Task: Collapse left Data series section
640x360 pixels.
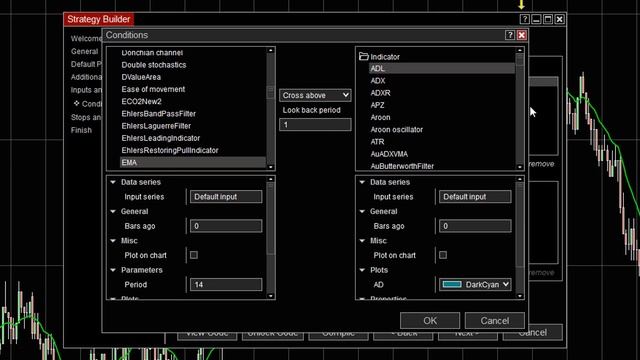Action: 113,182
